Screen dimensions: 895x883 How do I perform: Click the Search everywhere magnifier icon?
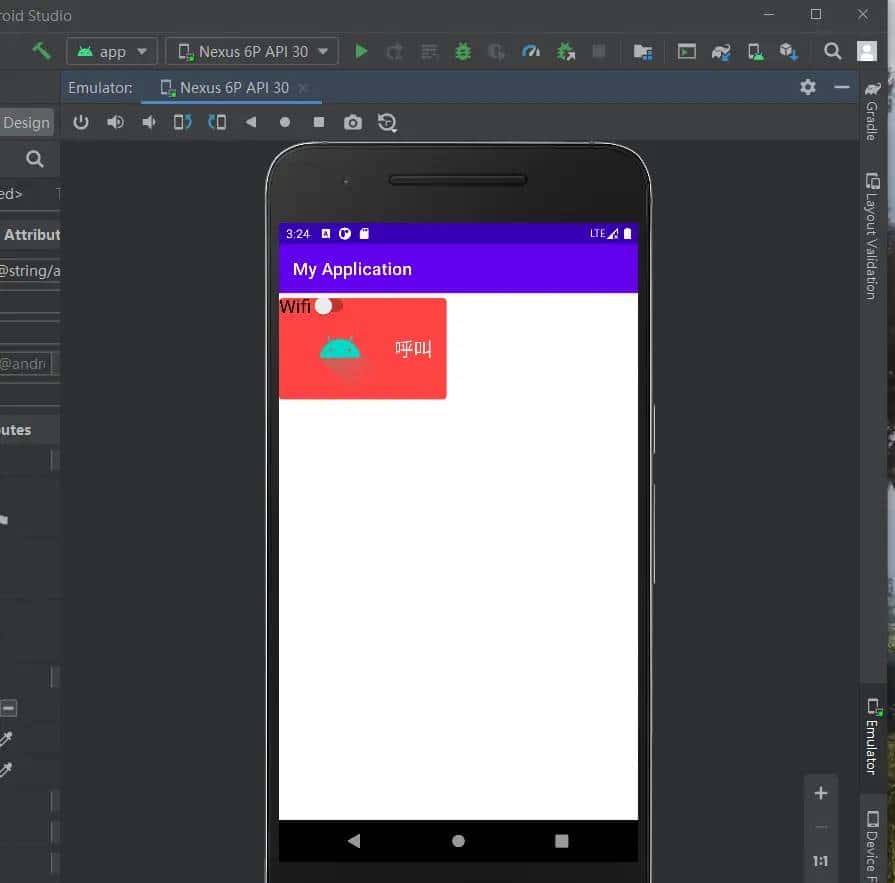tap(833, 51)
